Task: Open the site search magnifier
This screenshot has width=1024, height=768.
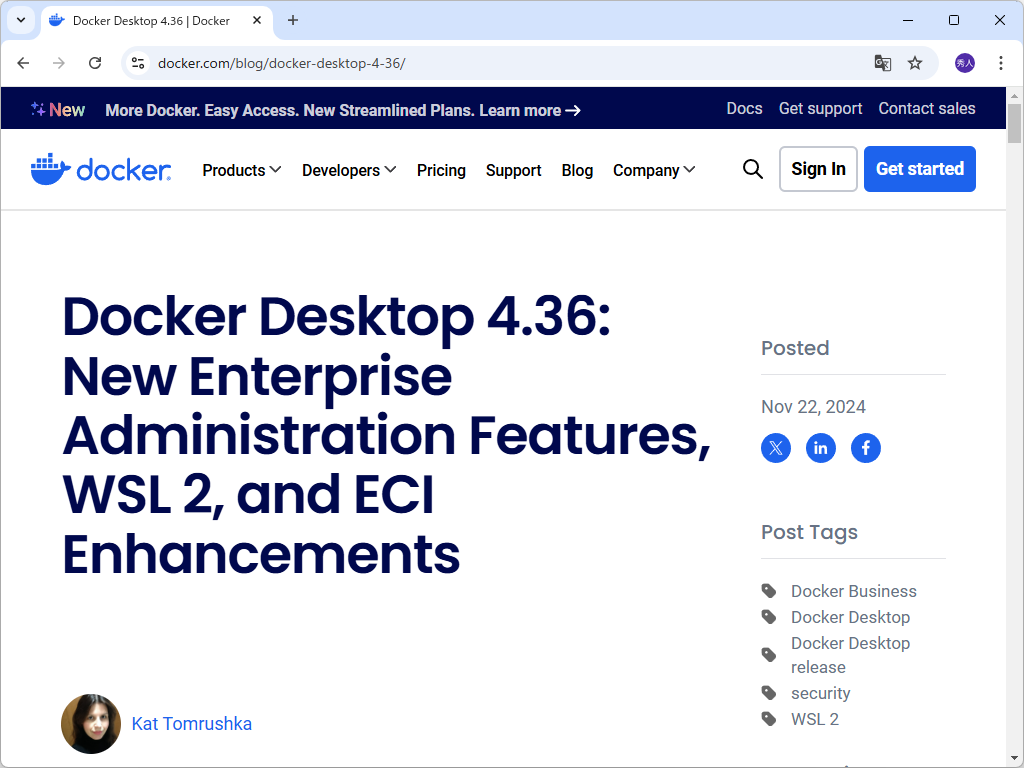Action: pyautogui.click(x=753, y=169)
